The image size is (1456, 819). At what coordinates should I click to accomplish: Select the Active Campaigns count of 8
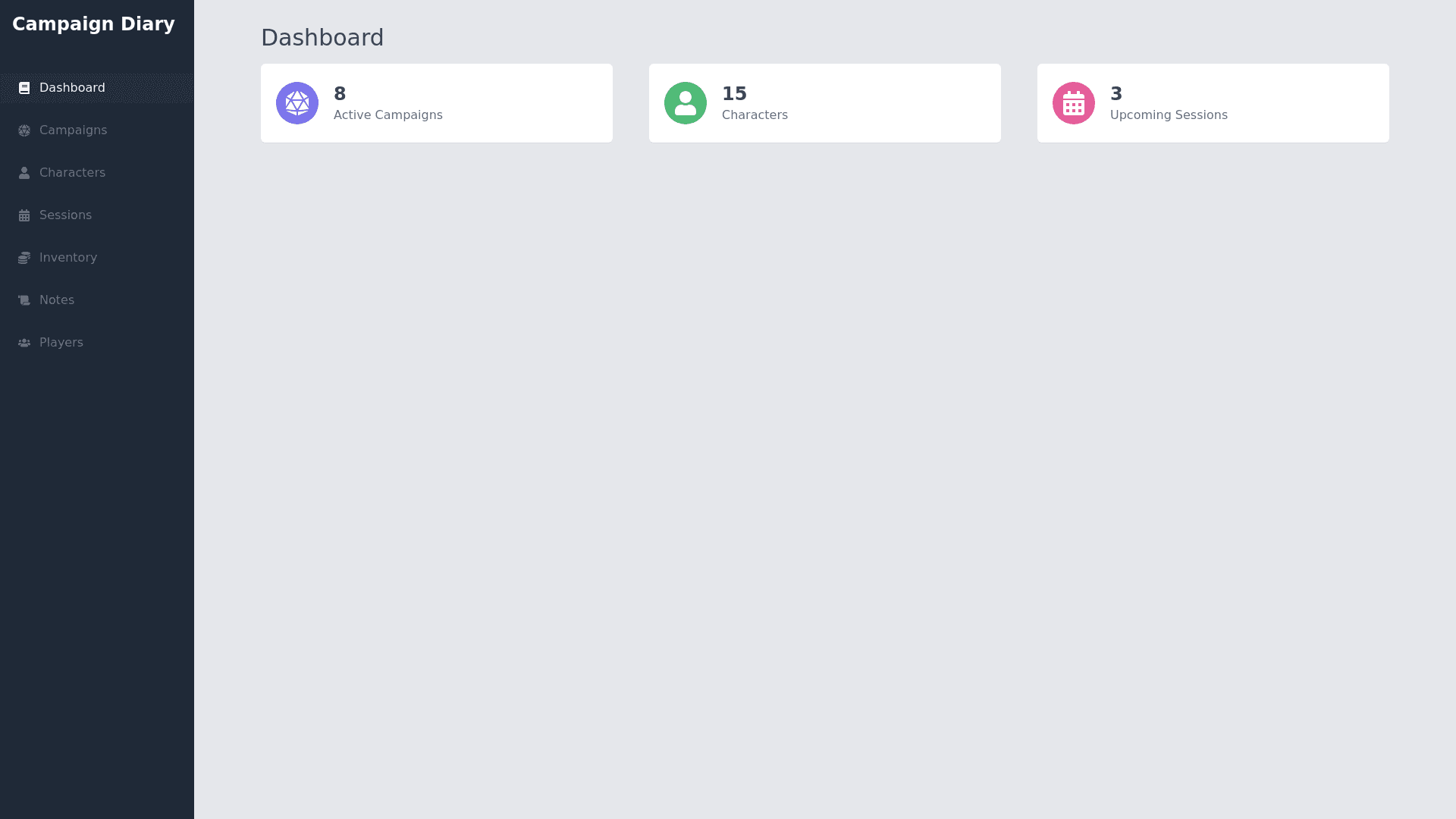pyautogui.click(x=340, y=94)
